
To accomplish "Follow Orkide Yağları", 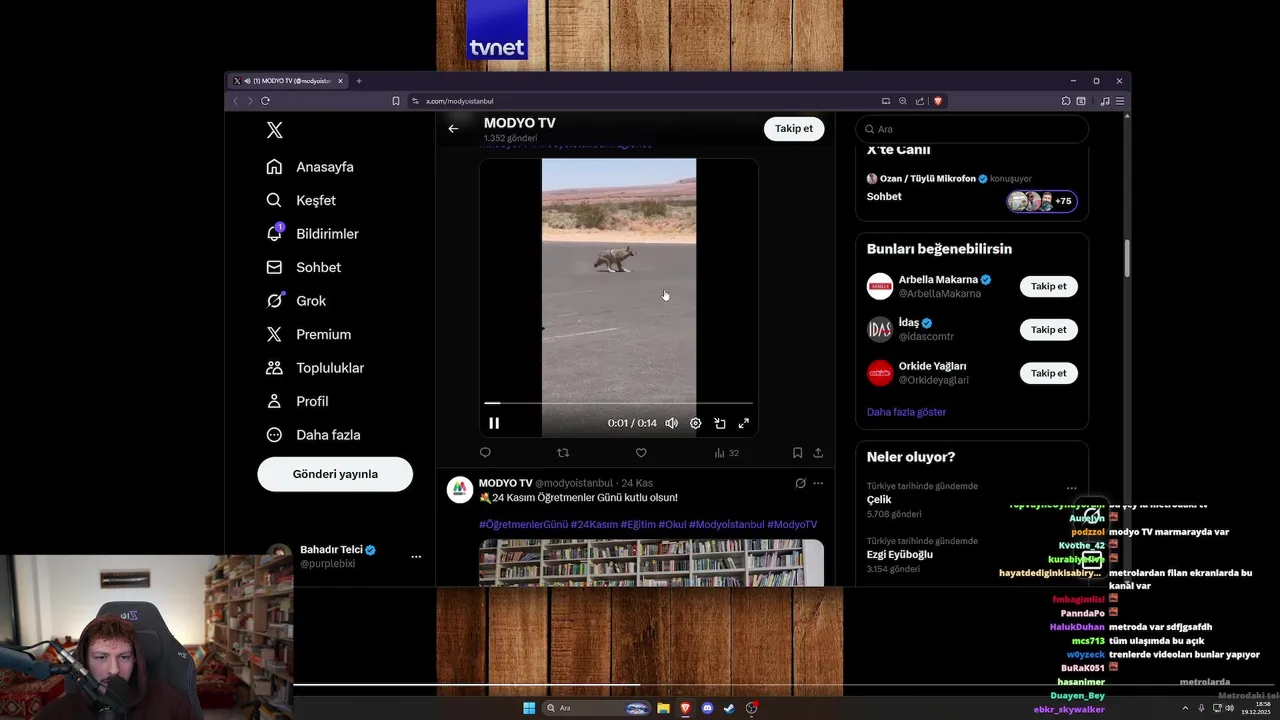I will pyautogui.click(x=1048, y=373).
